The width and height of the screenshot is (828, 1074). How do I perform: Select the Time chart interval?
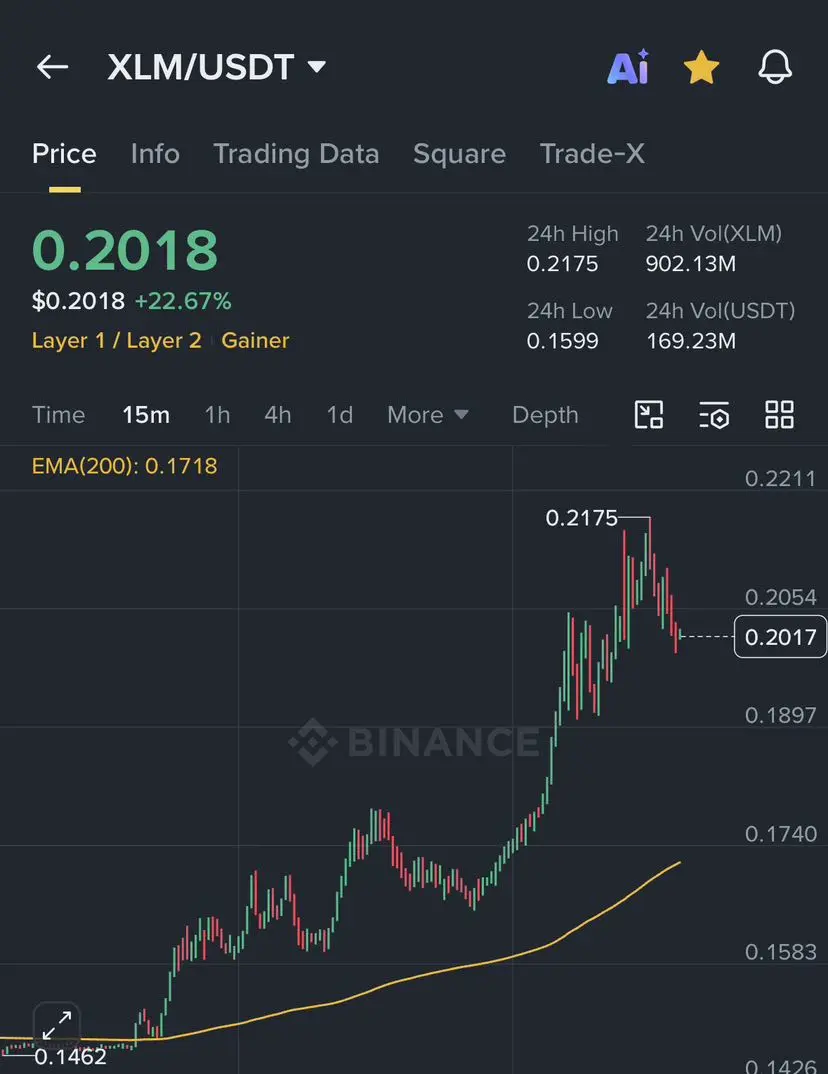[59, 415]
